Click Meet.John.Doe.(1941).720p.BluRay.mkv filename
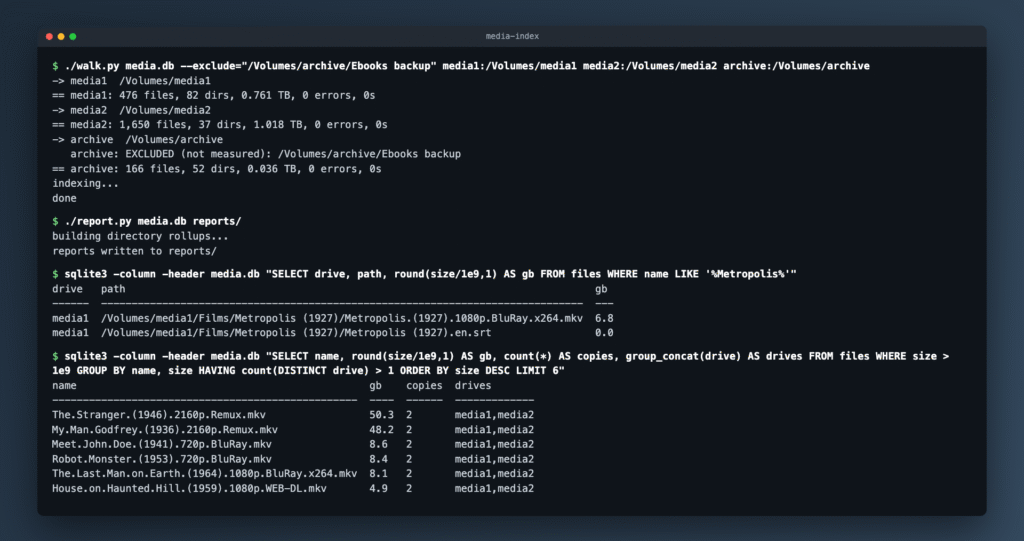This screenshot has width=1024, height=541. [x=162, y=444]
